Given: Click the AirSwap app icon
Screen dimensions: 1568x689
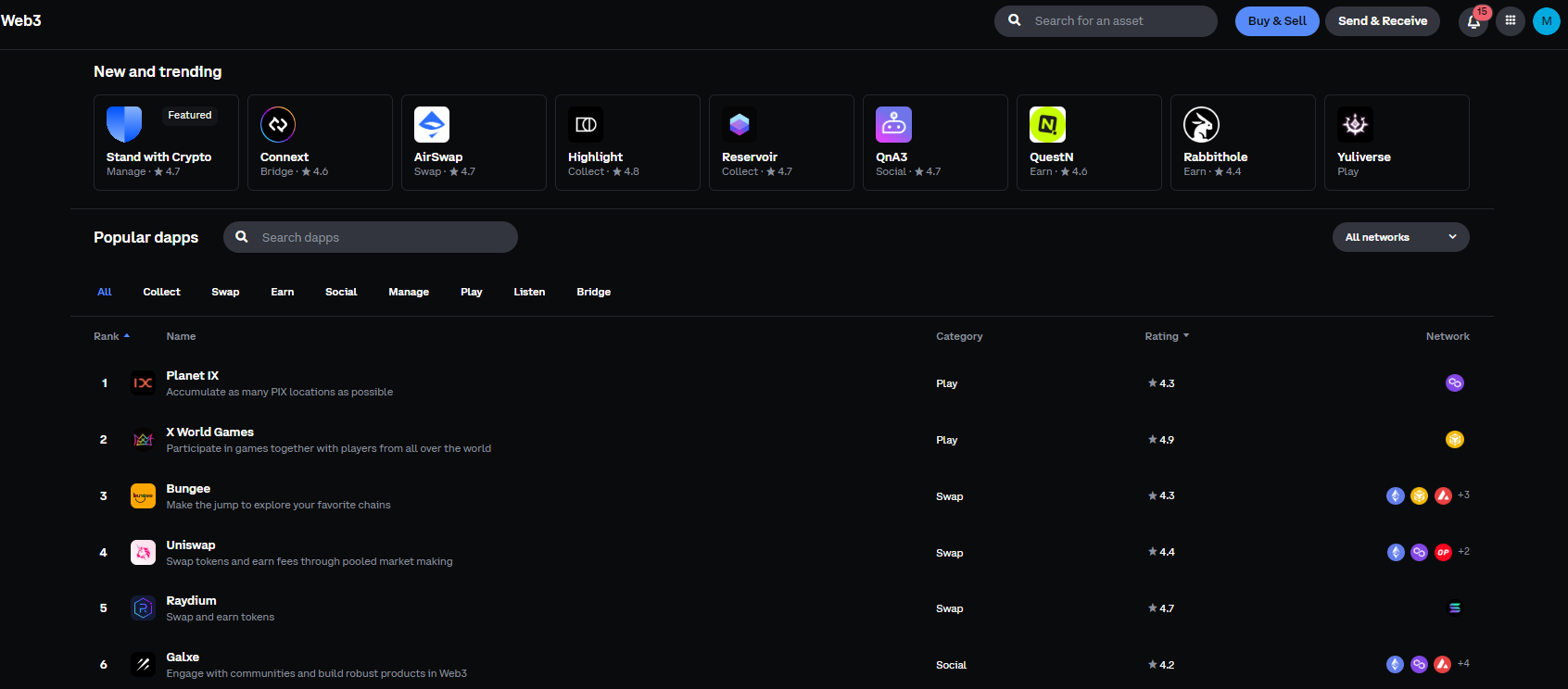Looking at the screenshot, I should 432,124.
